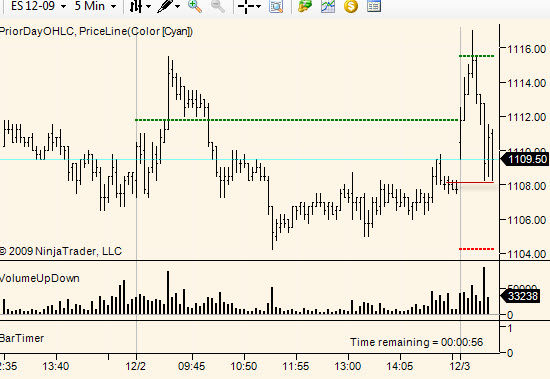Click the long green dashed prior-day high line

(297, 120)
